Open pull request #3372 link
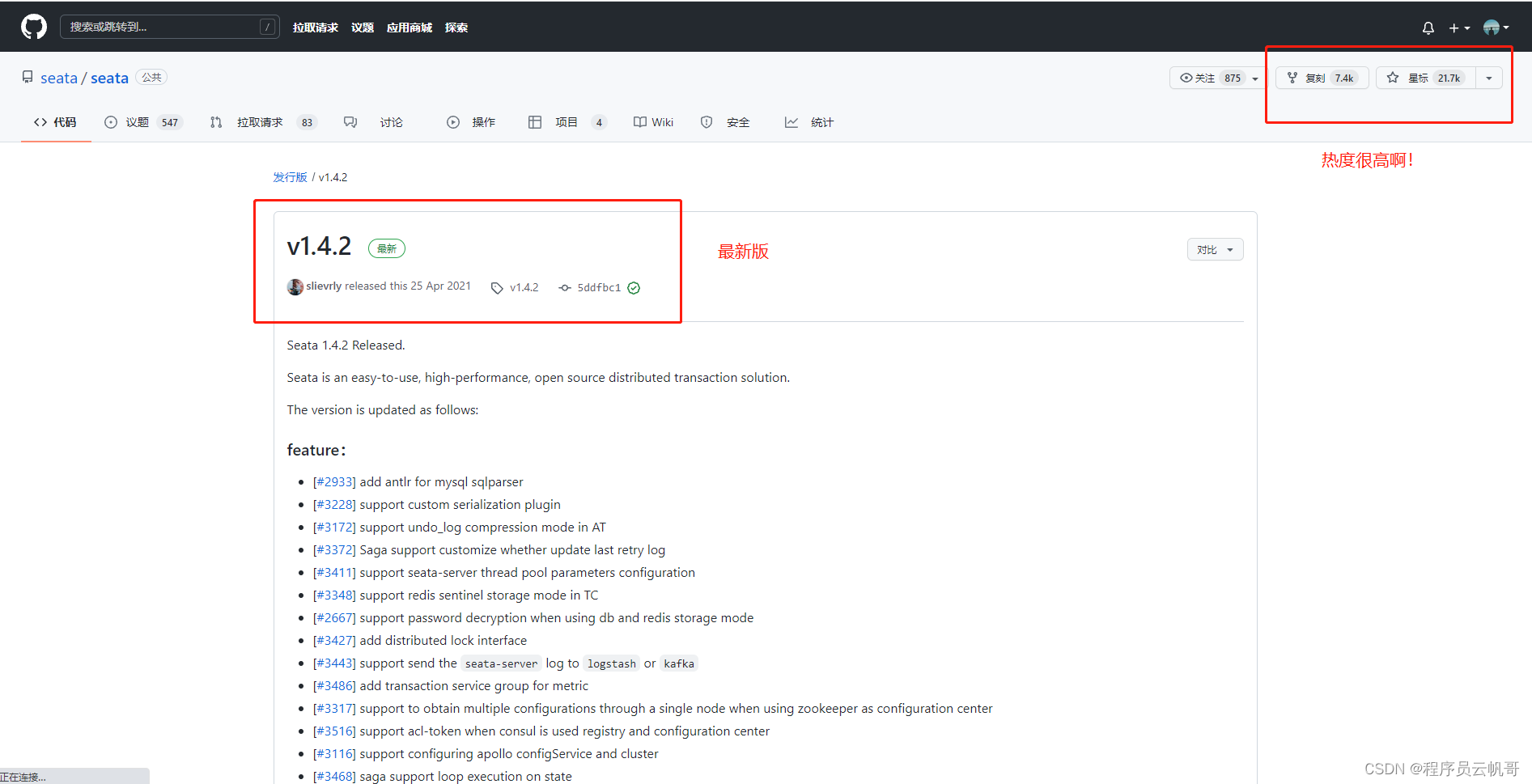Image resolution: width=1532 pixels, height=784 pixels. tap(334, 550)
